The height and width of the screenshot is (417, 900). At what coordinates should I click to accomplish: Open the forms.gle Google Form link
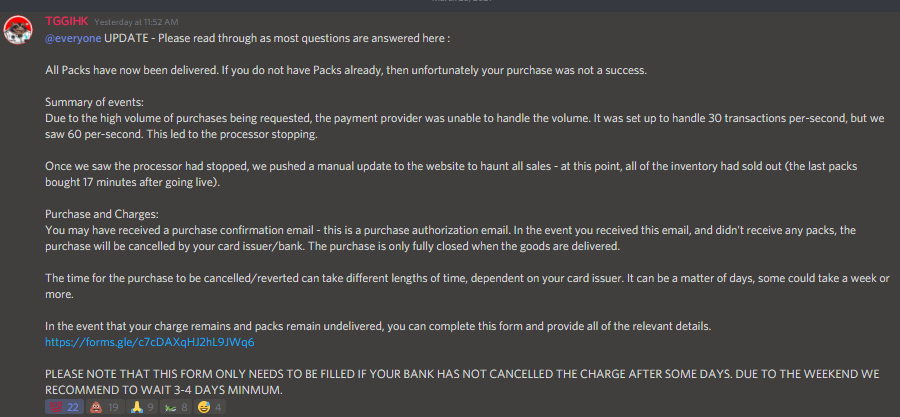(x=150, y=342)
